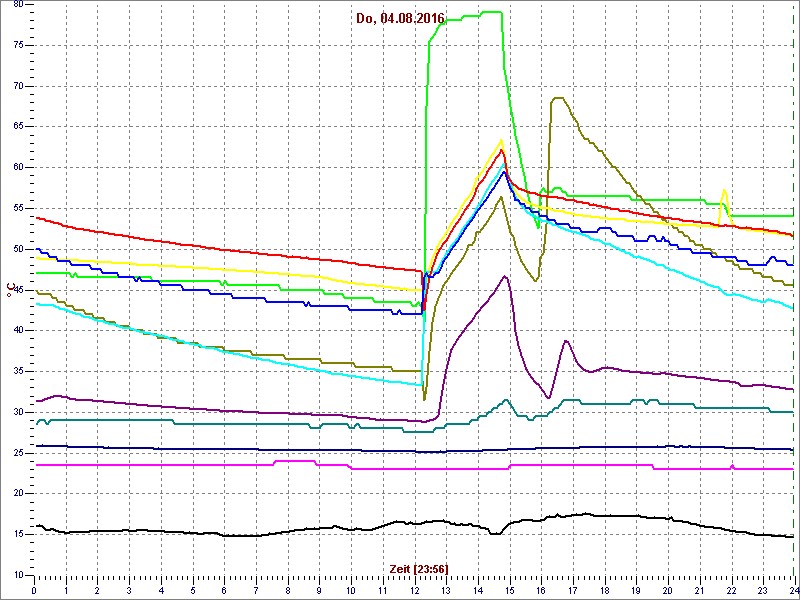Click the yellow spike just before hour 22
Screen dimensions: 800x600
click(x=725, y=190)
